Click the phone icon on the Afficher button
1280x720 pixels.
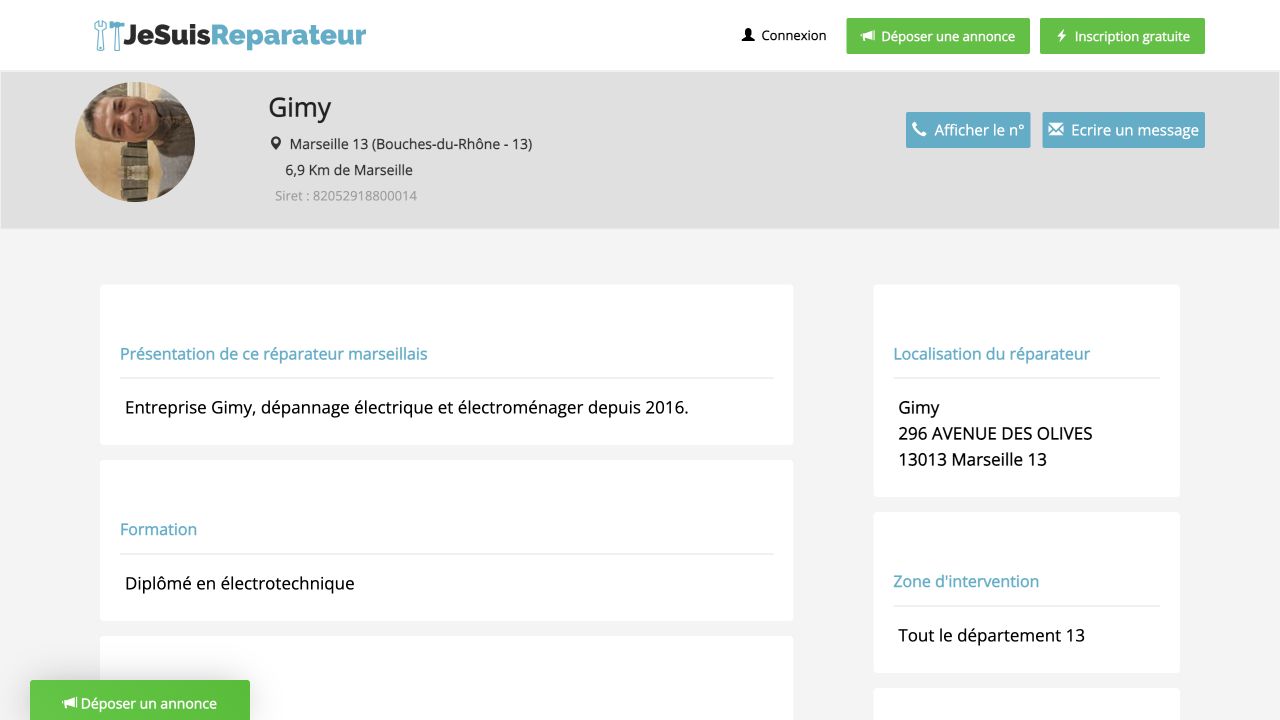919,129
